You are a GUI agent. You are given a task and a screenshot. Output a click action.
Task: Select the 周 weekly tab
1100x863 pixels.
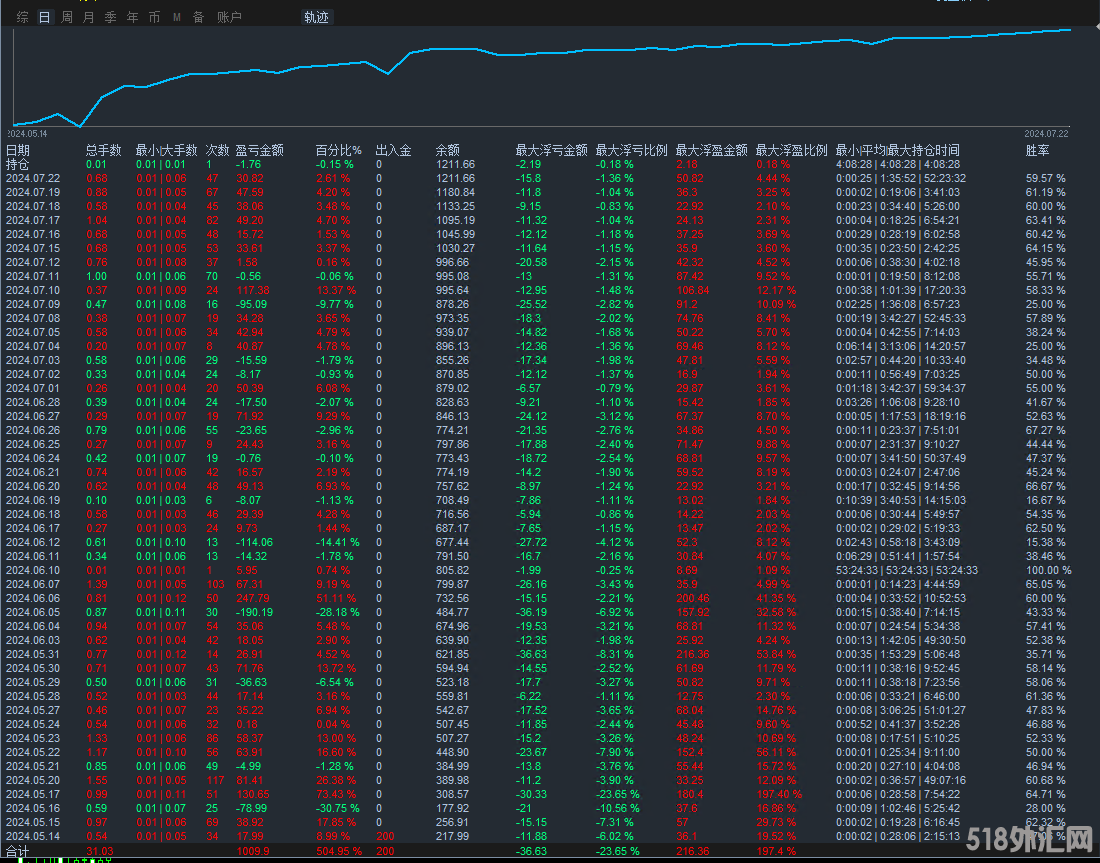pyautogui.click(x=67, y=17)
